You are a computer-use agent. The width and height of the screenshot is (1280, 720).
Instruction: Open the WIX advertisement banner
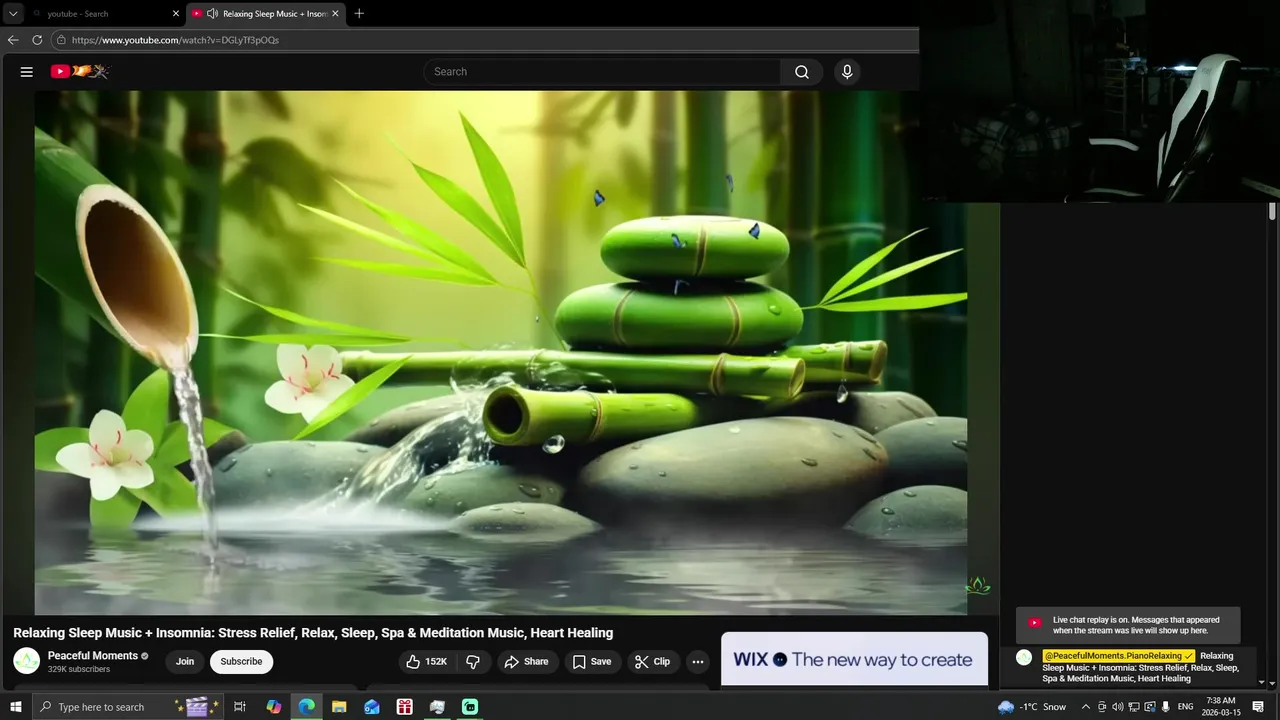coord(854,659)
